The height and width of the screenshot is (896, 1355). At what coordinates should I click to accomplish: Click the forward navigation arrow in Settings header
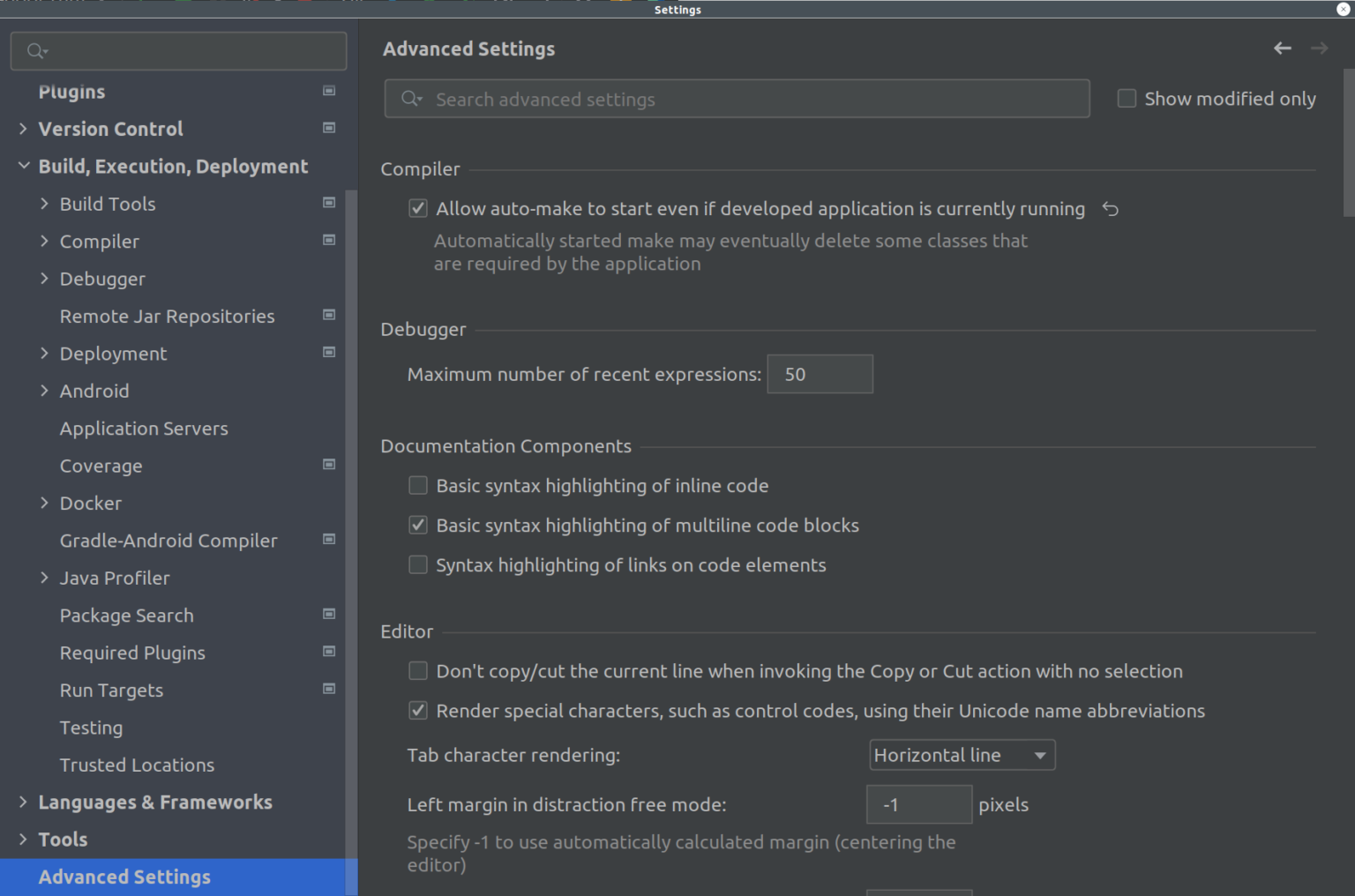coord(1319,49)
